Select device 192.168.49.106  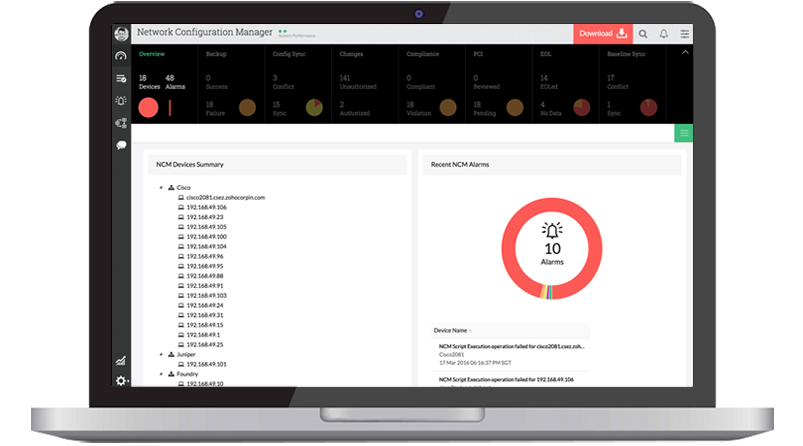point(206,207)
